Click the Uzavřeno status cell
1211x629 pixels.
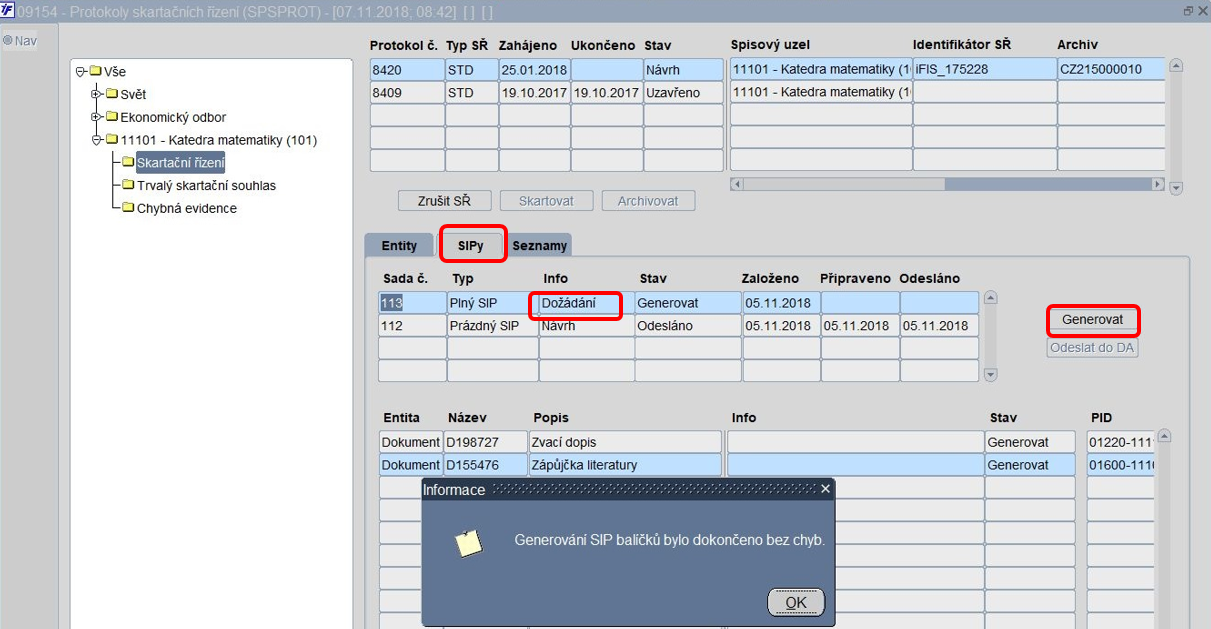683,92
